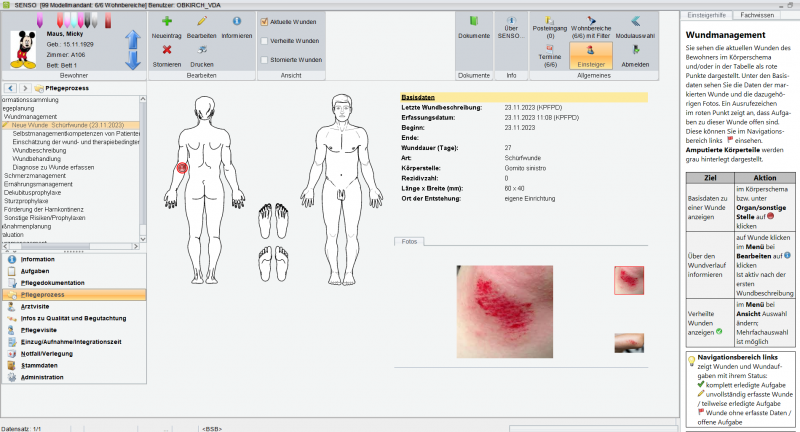Navigate back with left arrow button
Viewport: 800px width, 432px height.
(x=10, y=88)
